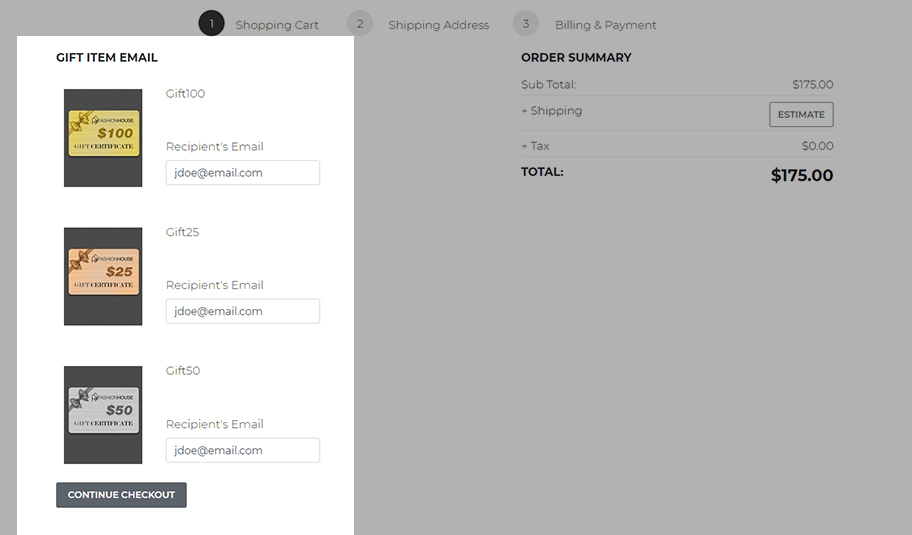The image size is (912, 535).
Task: Focus the Gift25 recipient's email field
Action: [243, 311]
